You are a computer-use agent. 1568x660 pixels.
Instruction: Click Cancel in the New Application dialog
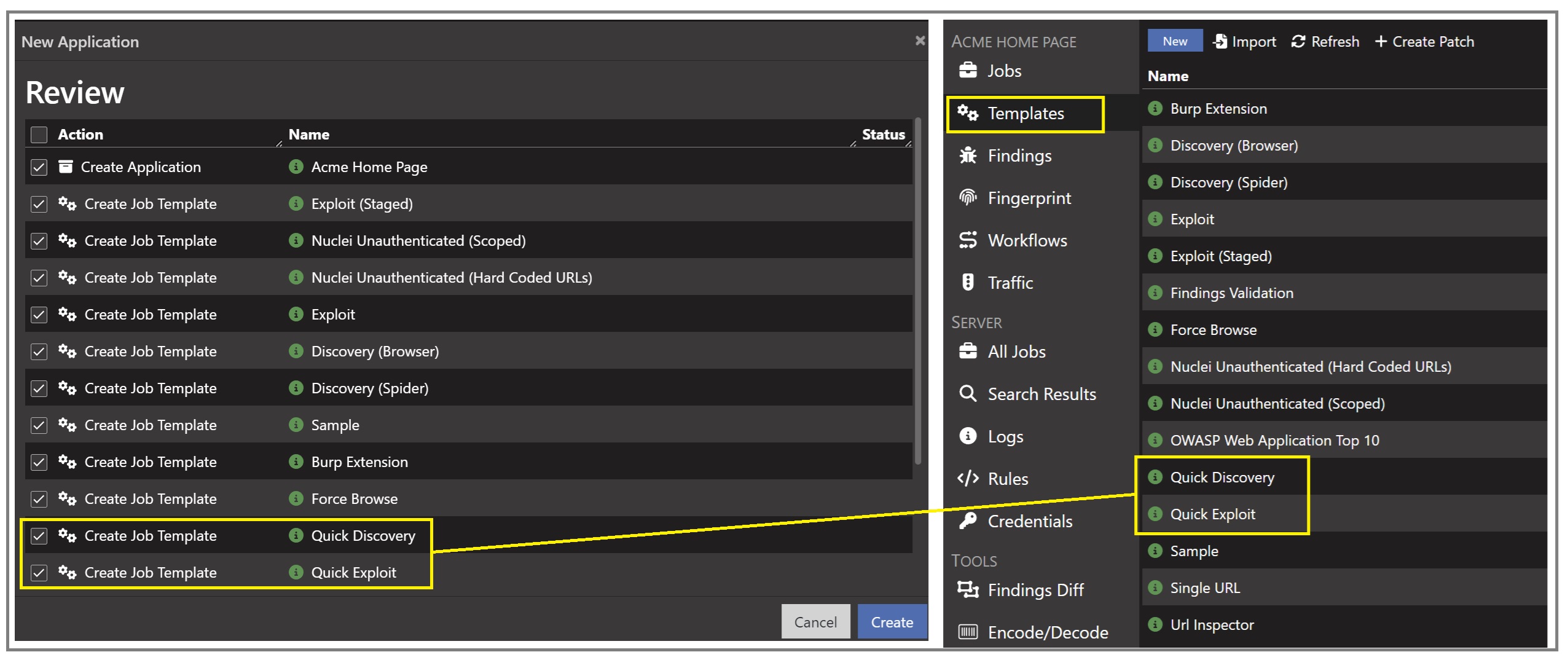point(815,622)
